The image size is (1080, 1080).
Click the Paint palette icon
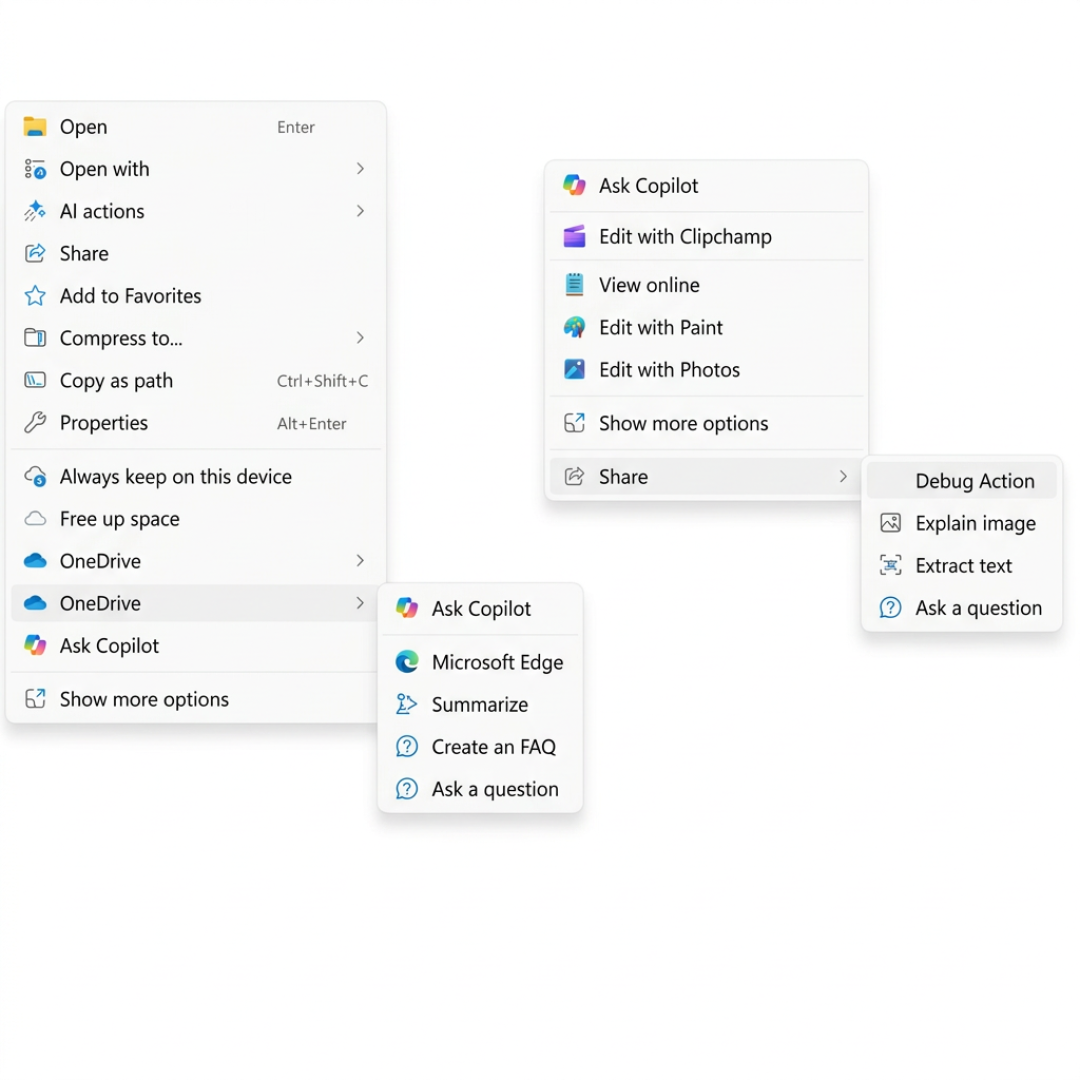(574, 327)
